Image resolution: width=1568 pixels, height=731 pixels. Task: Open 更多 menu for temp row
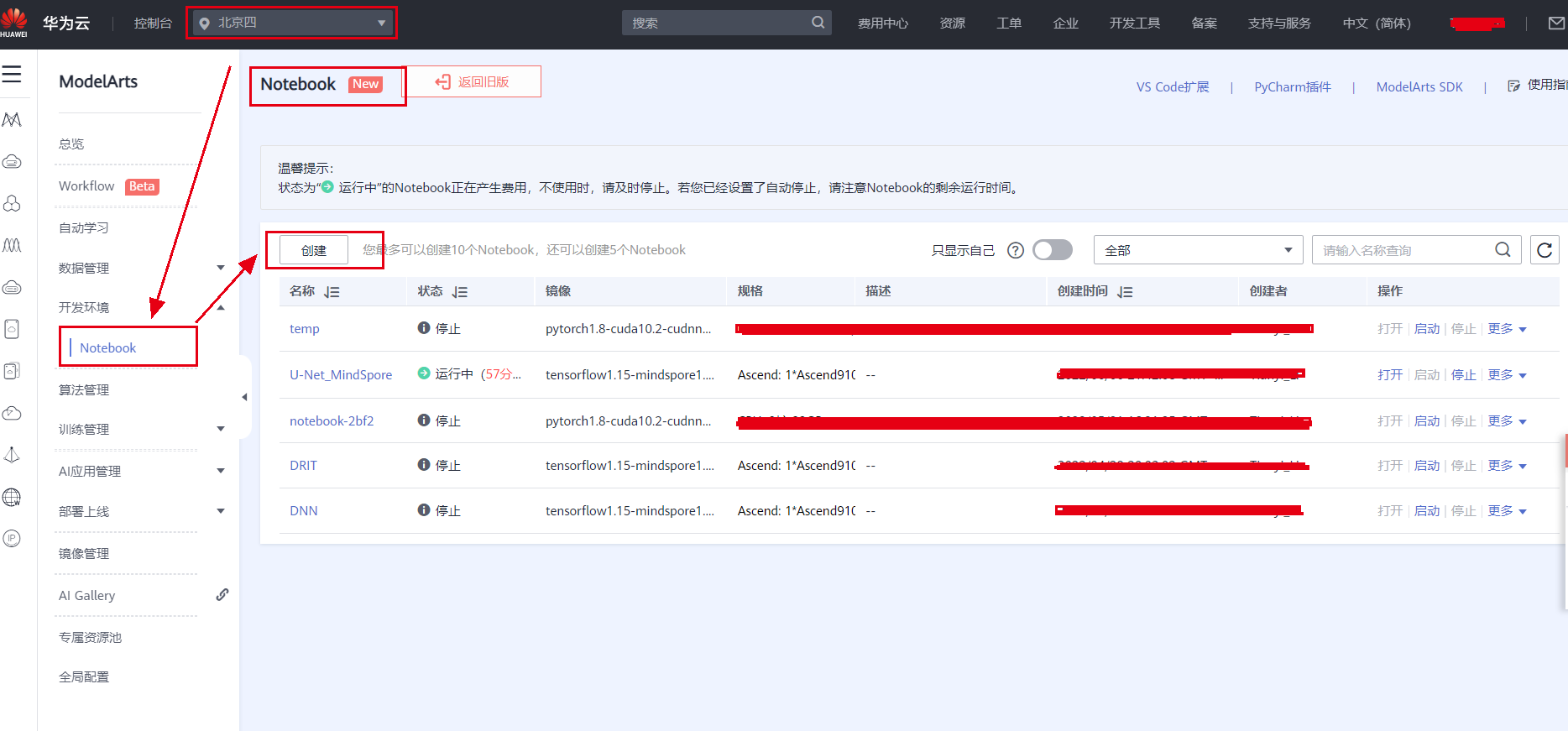[x=1507, y=329]
